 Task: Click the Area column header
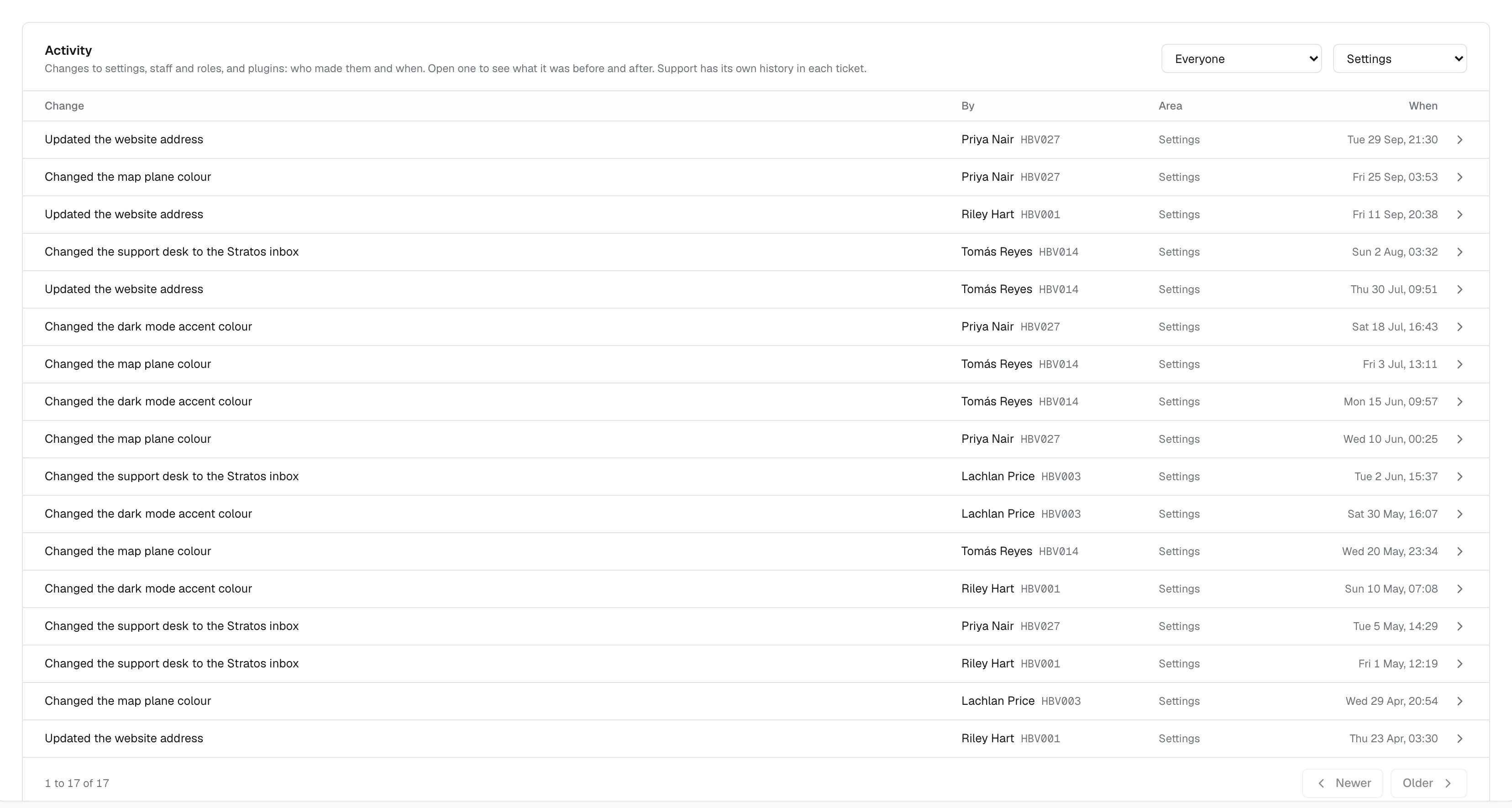point(1171,105)
